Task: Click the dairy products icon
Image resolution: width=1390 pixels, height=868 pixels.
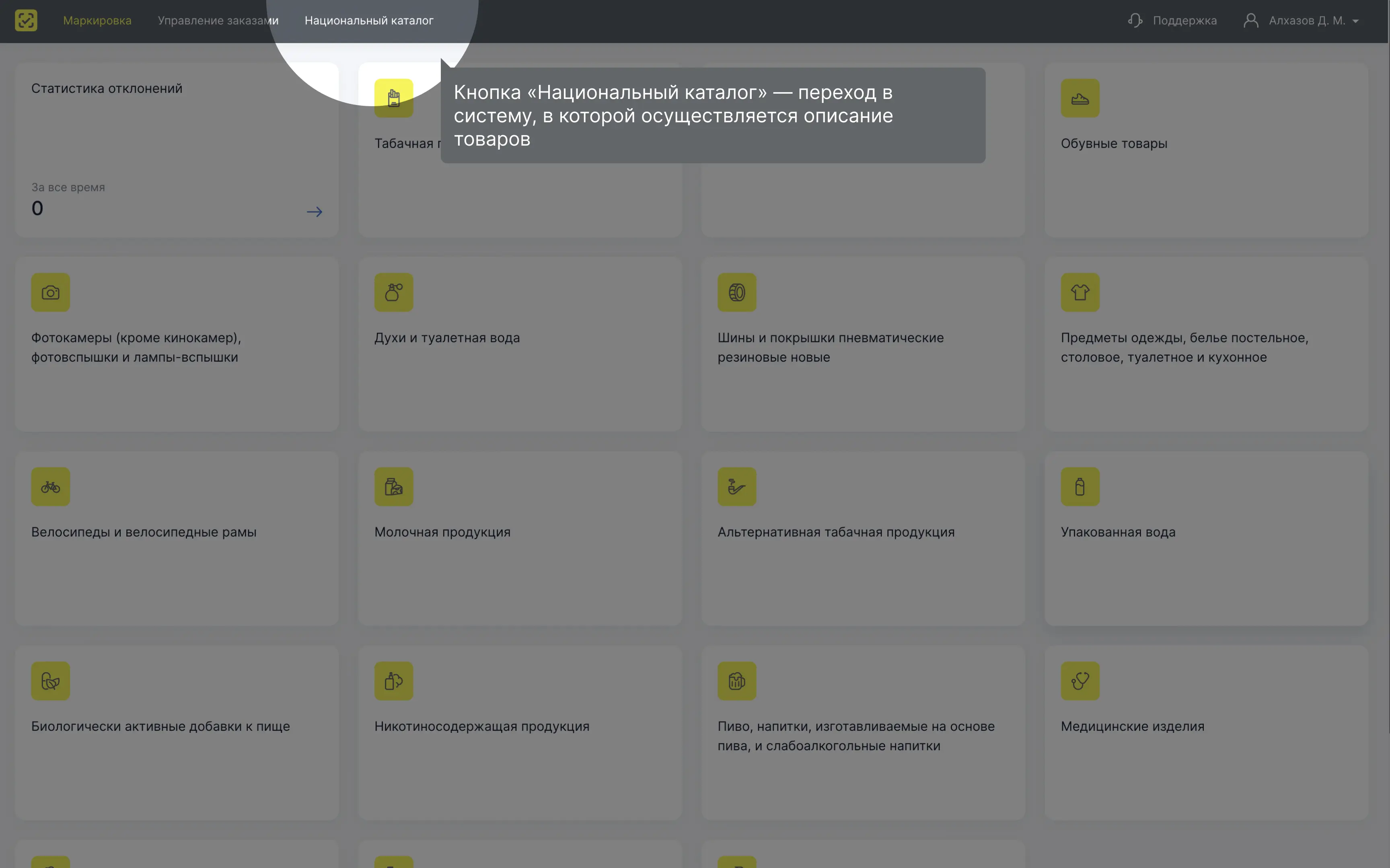Action: click(x=394, y=487)
